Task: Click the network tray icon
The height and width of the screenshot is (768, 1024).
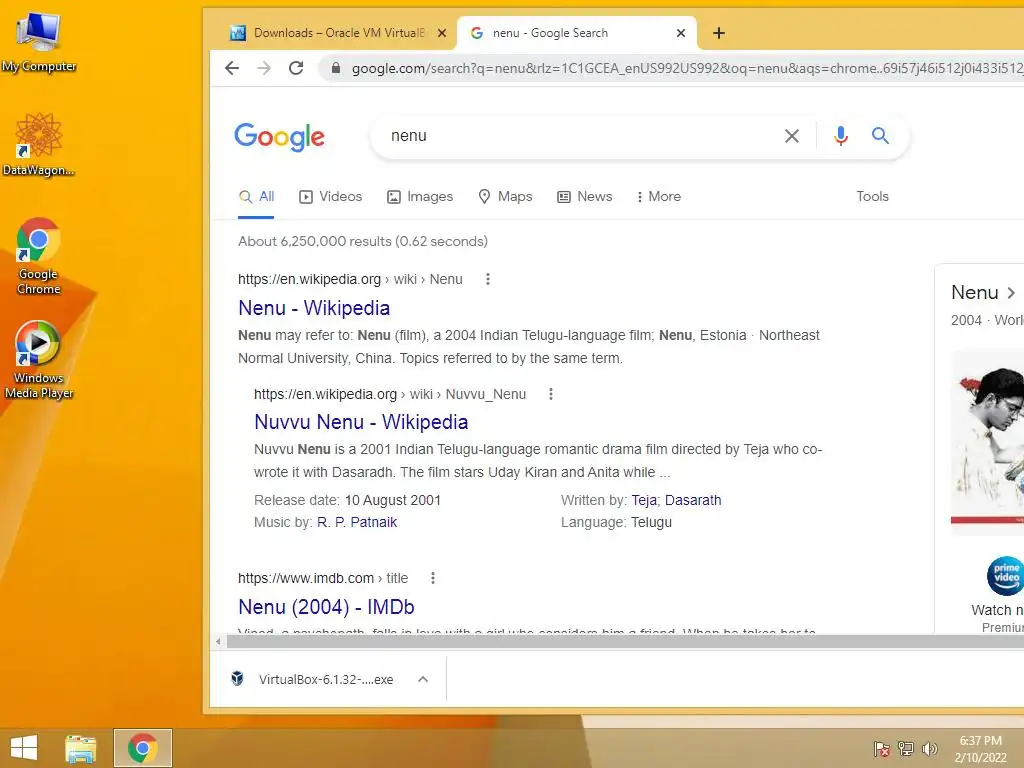Action: pyautogui.click(x=906, y=748)
